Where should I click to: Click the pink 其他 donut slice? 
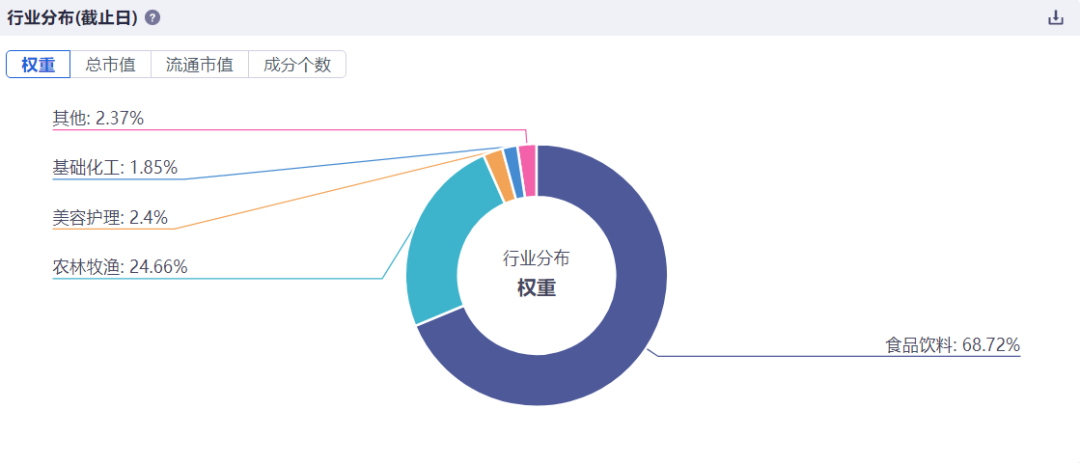coord(528,170)
